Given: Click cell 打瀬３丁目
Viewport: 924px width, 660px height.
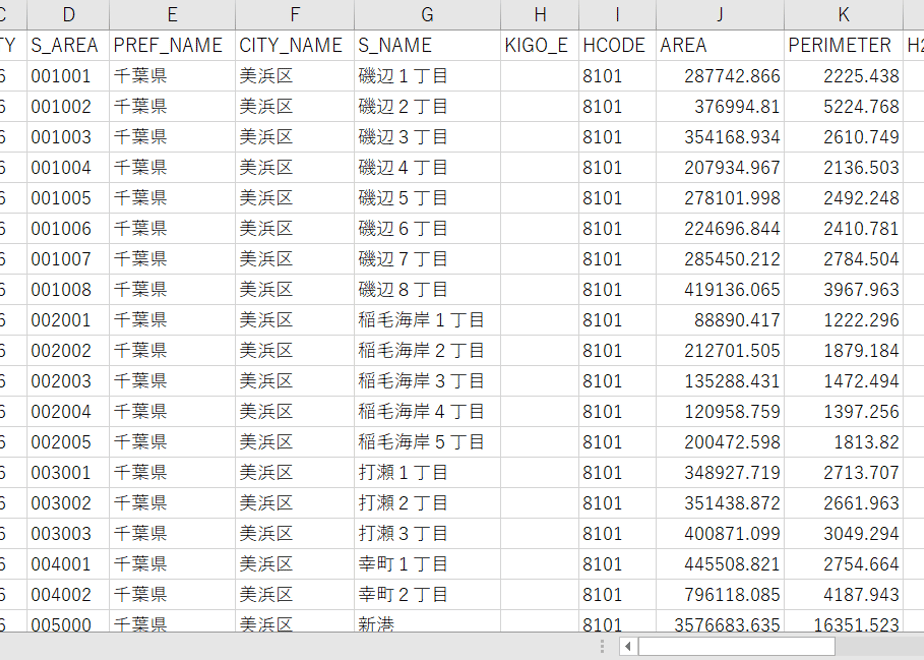Looking at the screenshot, I should click(x=427, y=534).
